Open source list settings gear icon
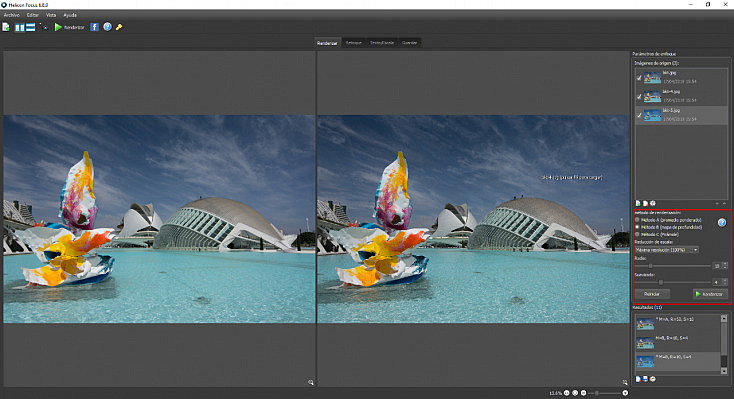 click(653, 203)
